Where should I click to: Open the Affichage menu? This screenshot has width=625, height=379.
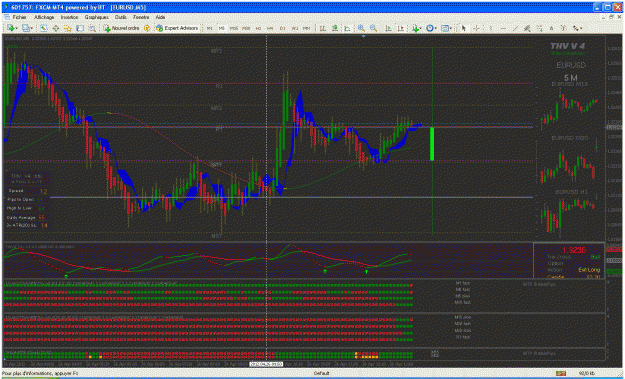click(44, 18)
